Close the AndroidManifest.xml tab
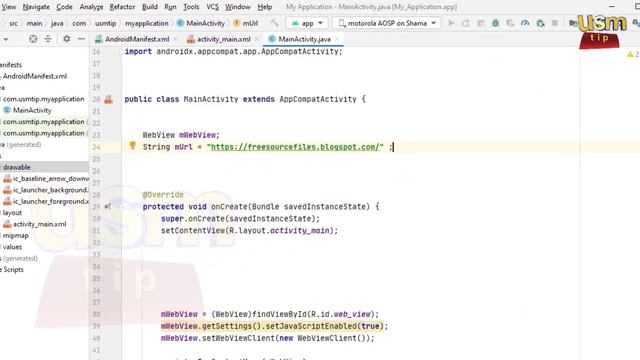 pyautogui.click(x=176, y=39)
